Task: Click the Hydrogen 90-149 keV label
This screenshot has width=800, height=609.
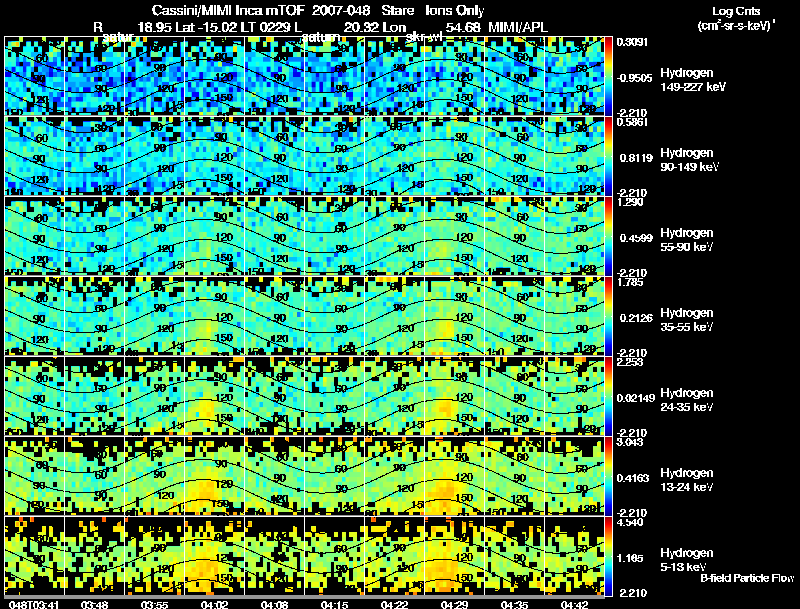Action: point(689,160)
